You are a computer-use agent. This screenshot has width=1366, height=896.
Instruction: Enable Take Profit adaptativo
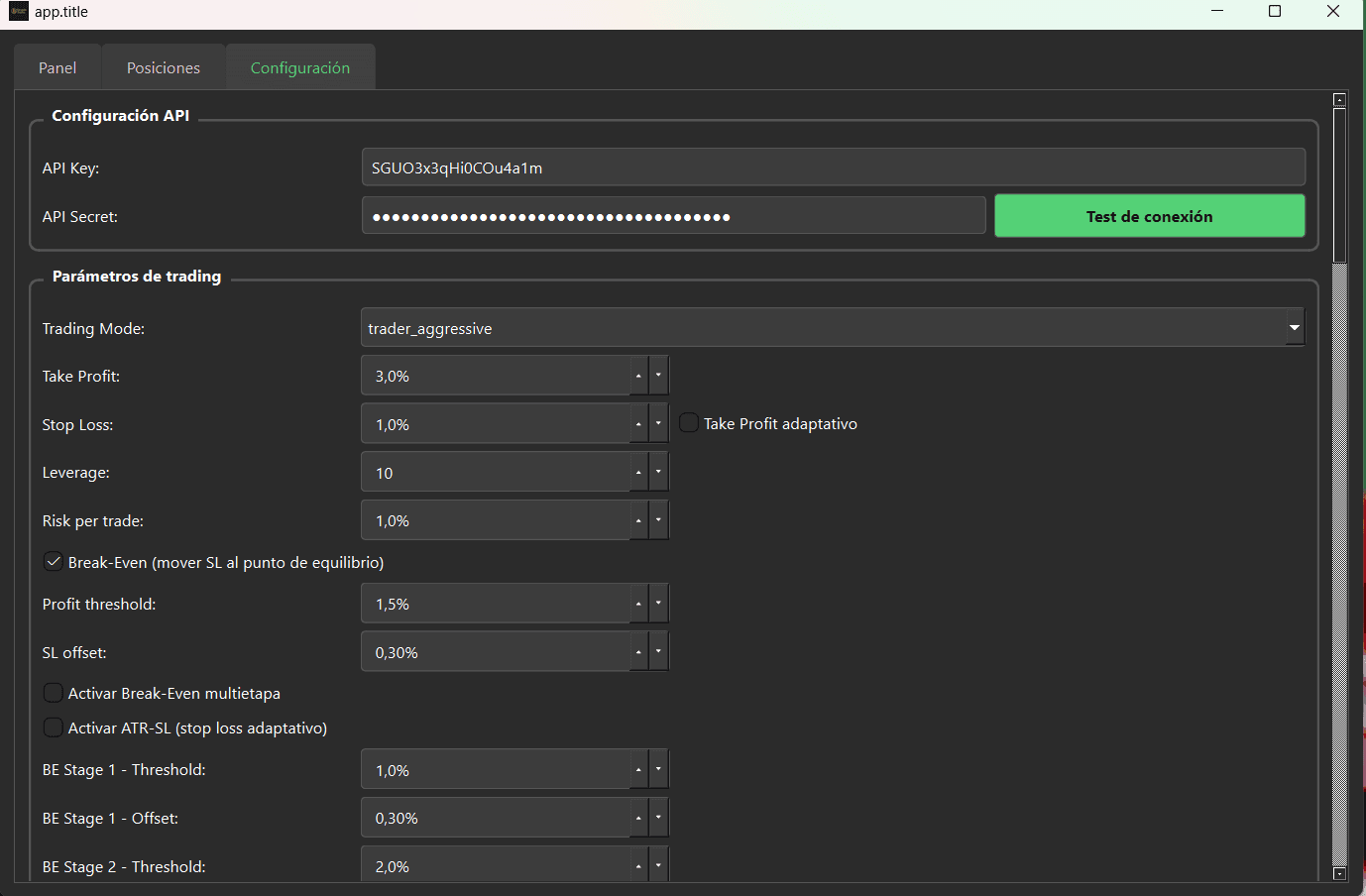point(688,422)
